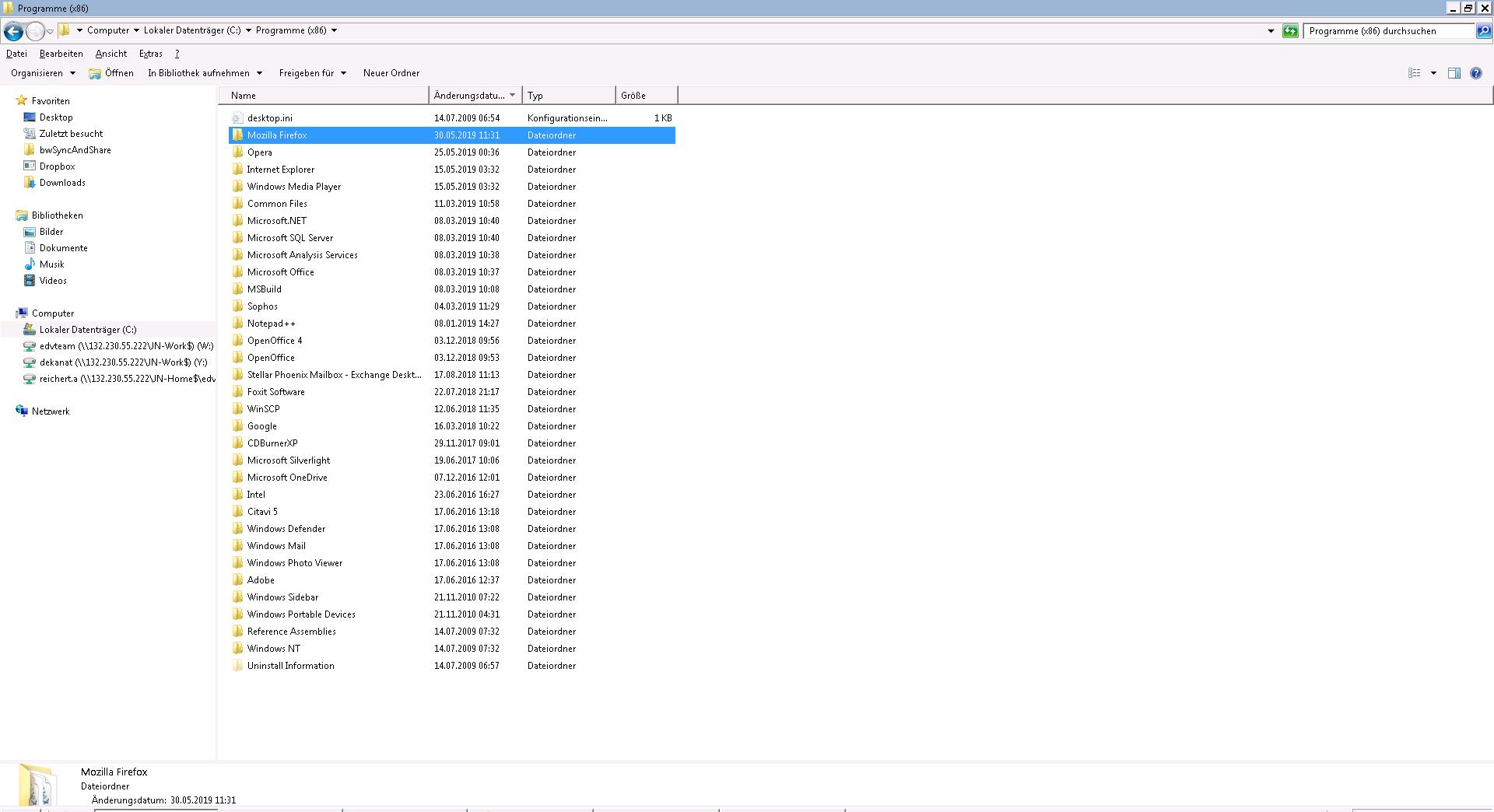Select the Microsoft SQL Server folder
The image size is (1494, 812).
[290, 238]
